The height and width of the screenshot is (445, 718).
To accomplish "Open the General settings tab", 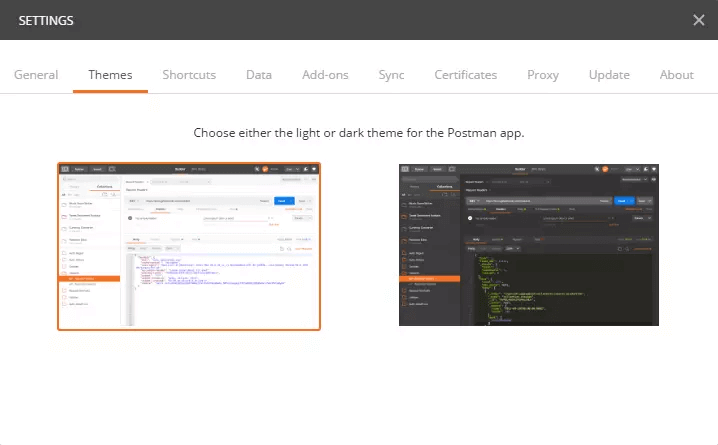I will pyautogui.click(x=36, y=75).
